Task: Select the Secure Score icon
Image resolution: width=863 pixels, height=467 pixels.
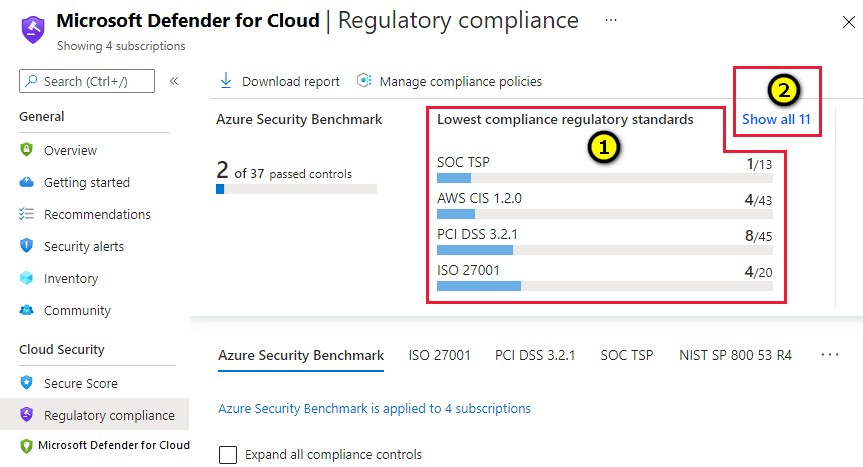Action: pos(27,383)
